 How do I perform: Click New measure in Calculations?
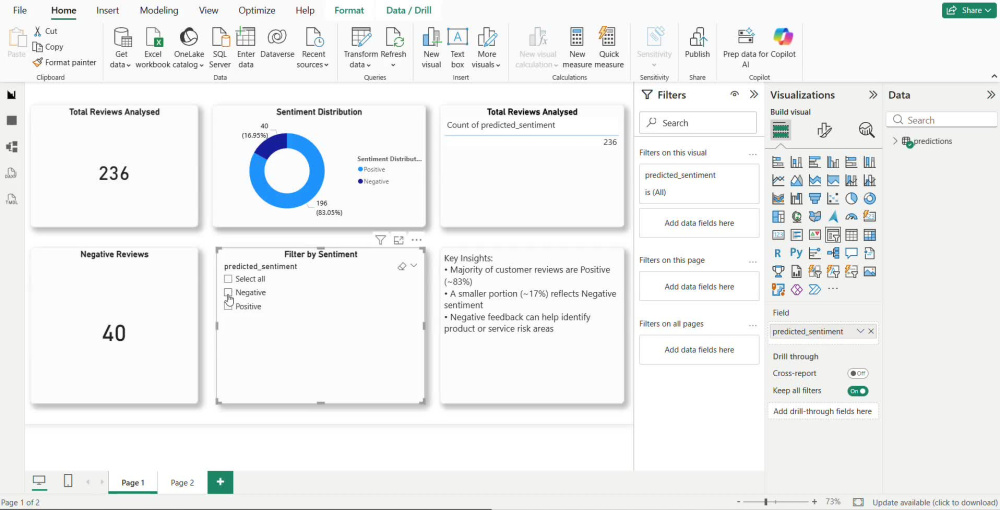pyautogui.click(x=577, y=47)
